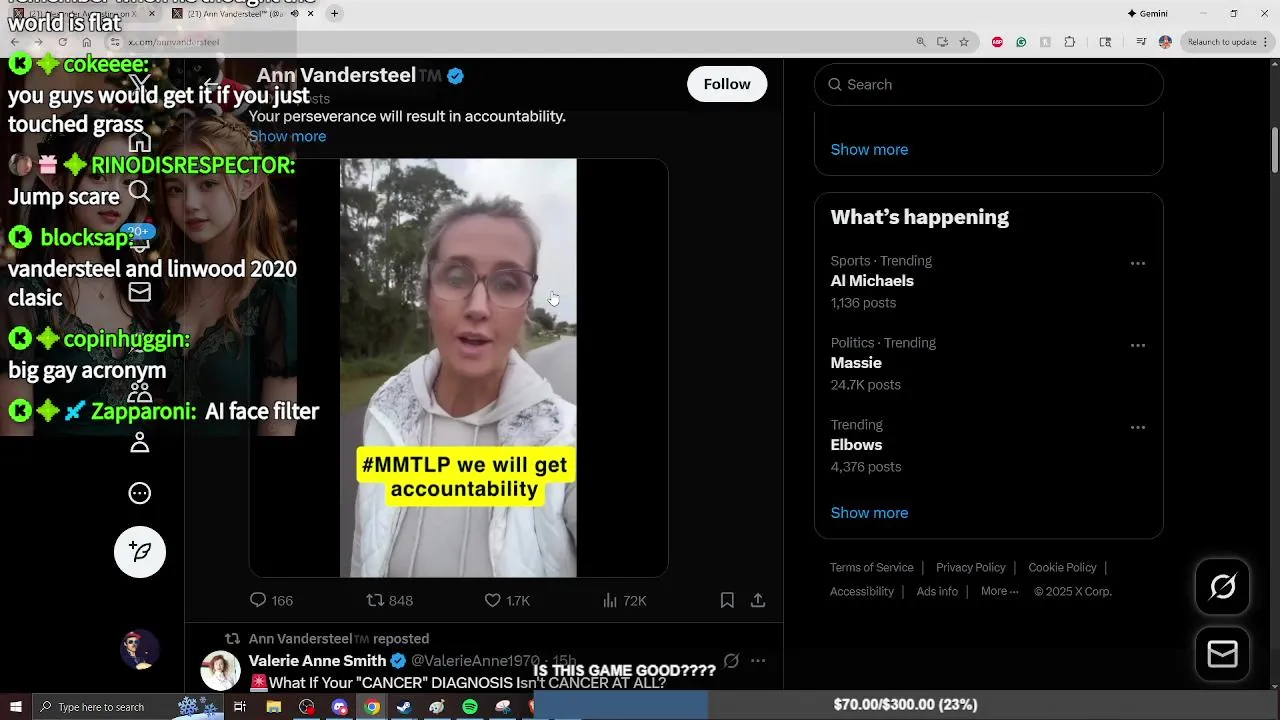Open more options for Al Michaels trend

coord(1138,264)
